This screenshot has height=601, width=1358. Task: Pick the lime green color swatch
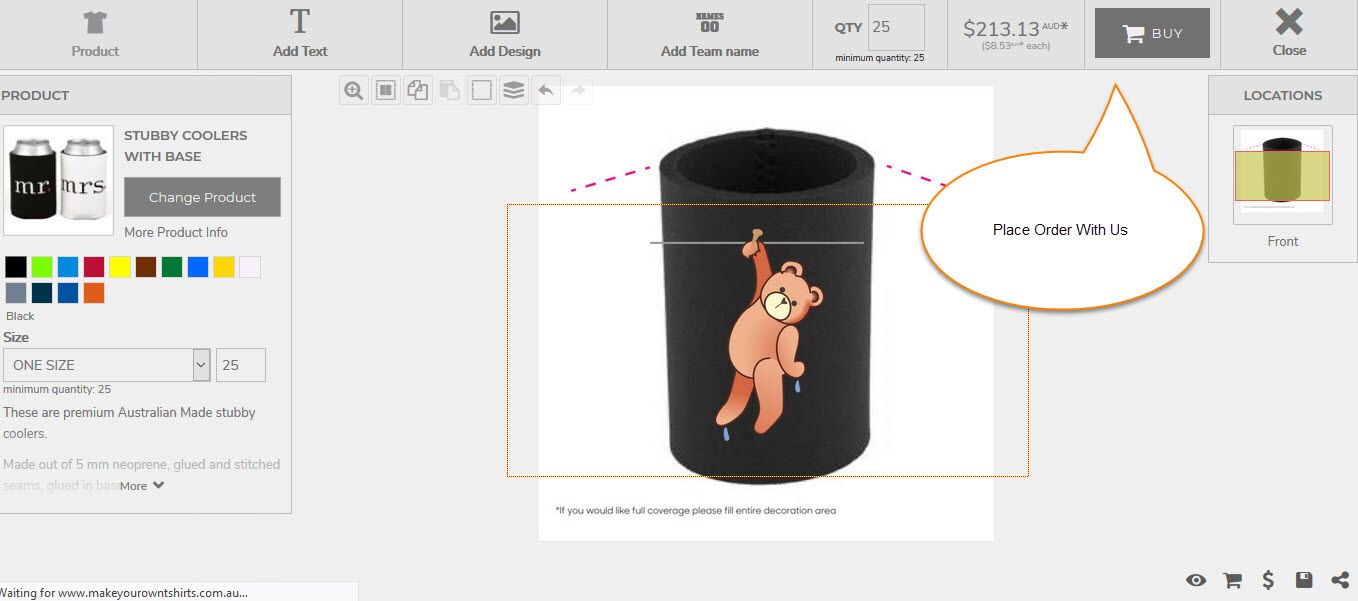pyautogui.click(x=42, y=267)
